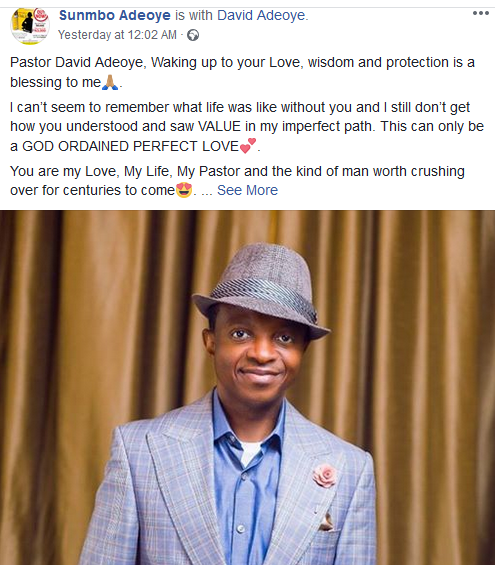This screenshot has width=495, height=565.
Task: Click the two pink hearts emoji
Action: [248, 146]
